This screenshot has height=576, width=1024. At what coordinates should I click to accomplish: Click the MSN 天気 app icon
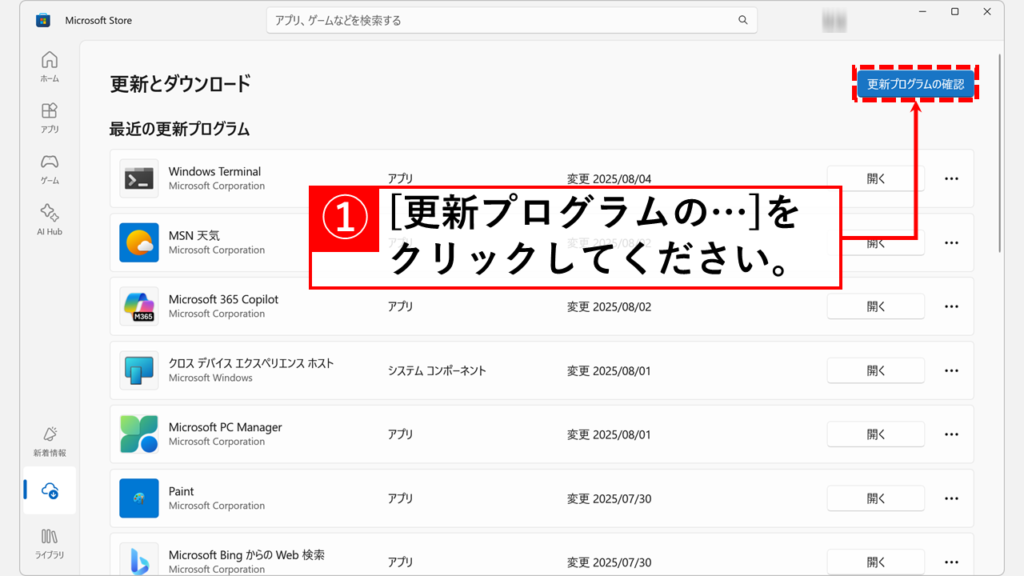[139, 242]
